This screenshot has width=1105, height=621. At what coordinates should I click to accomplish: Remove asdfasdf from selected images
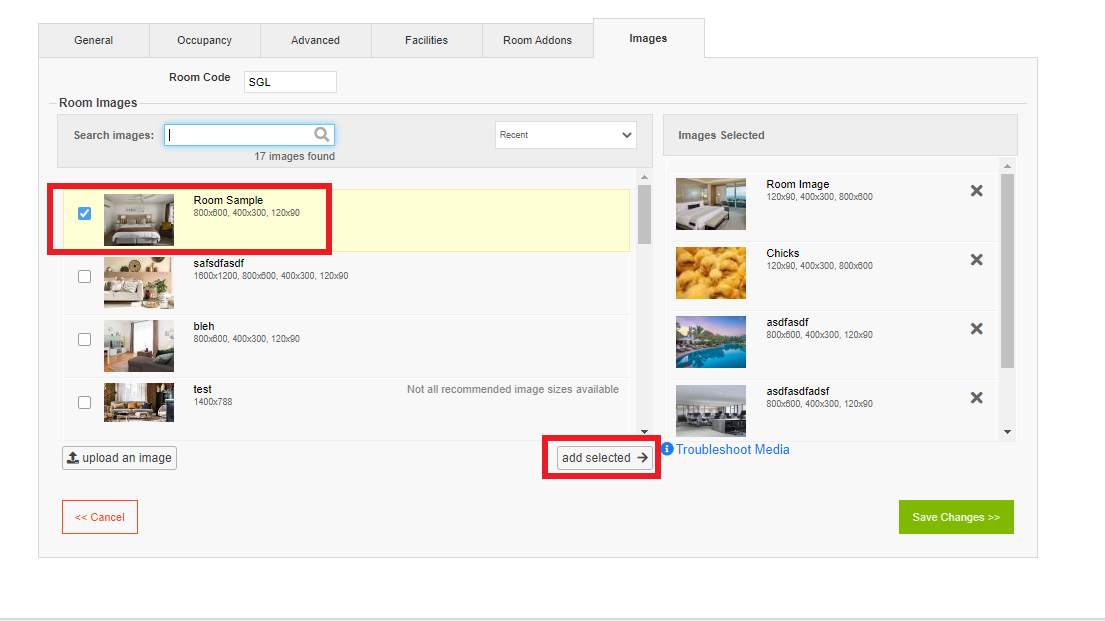(x=976, y=329)
